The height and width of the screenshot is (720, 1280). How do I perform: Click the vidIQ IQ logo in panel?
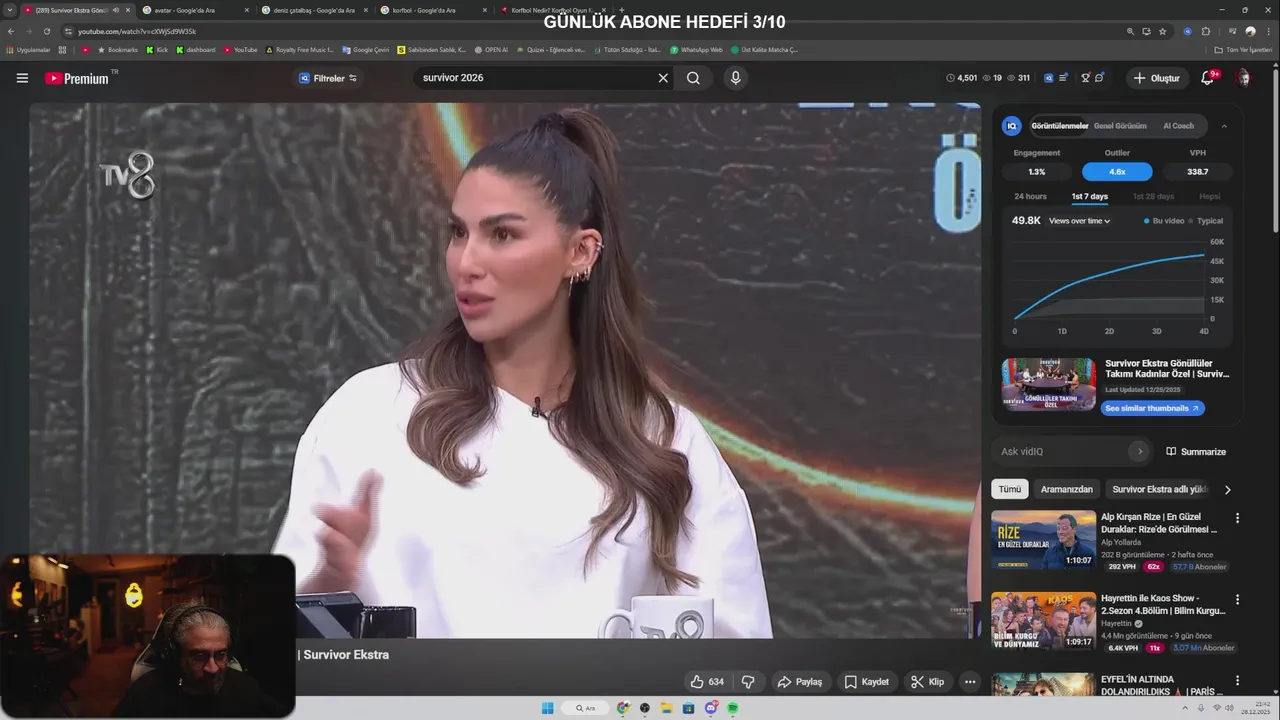(x=1012, y=126)
